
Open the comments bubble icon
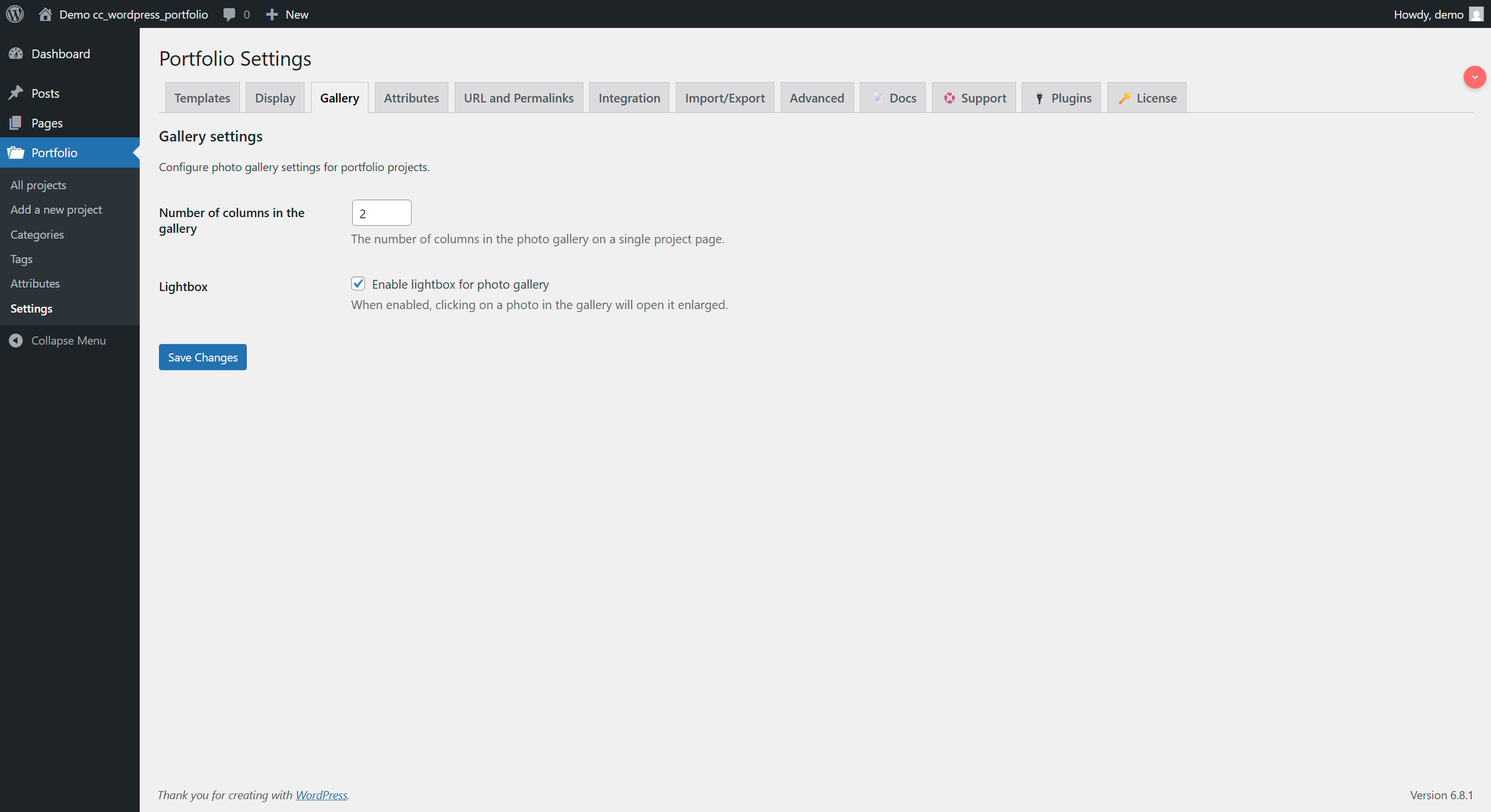click(229, 14)
